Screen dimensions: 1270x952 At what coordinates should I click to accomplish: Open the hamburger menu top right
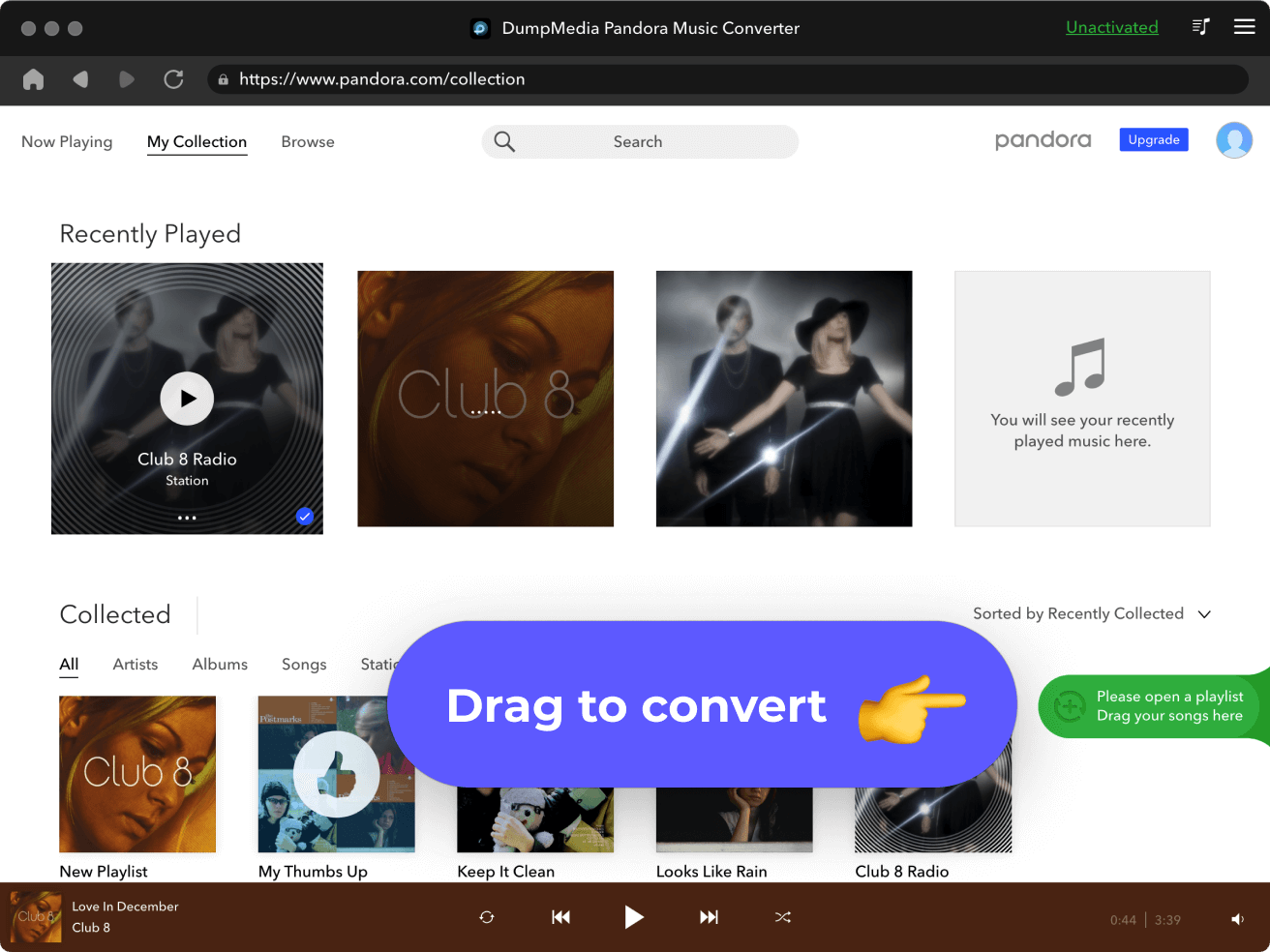[x=1245, y=27]
